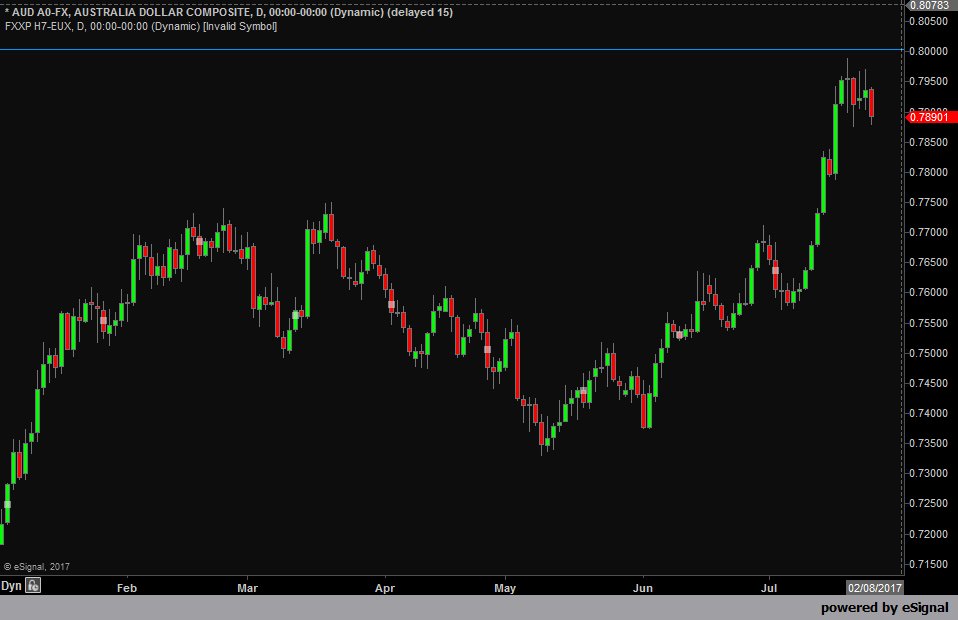Click the 0.78000 price axis label
This screenshot has width=958, height=620.
(x=929, y=172)
